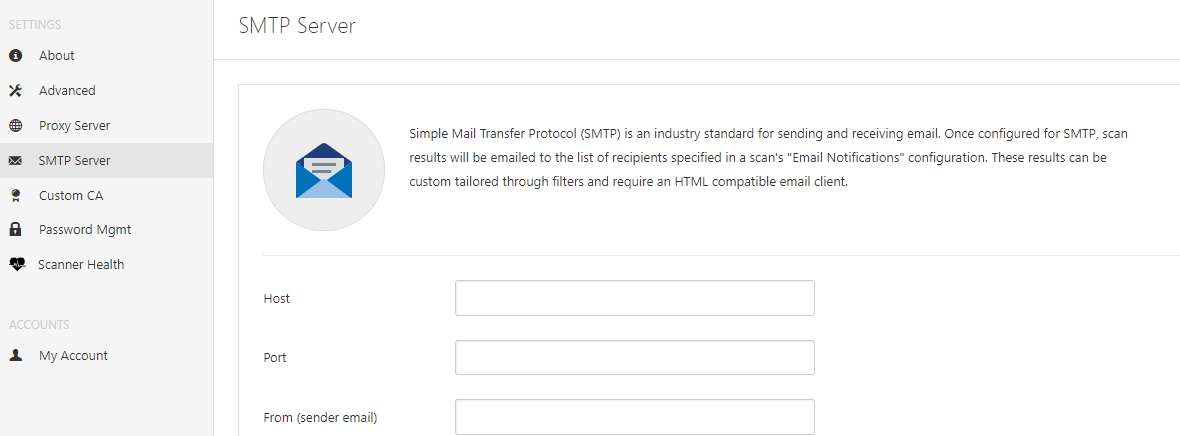This screenshot has height=436, width=1180.
Task: Select the From sender email field
Action: coord(634,417)
